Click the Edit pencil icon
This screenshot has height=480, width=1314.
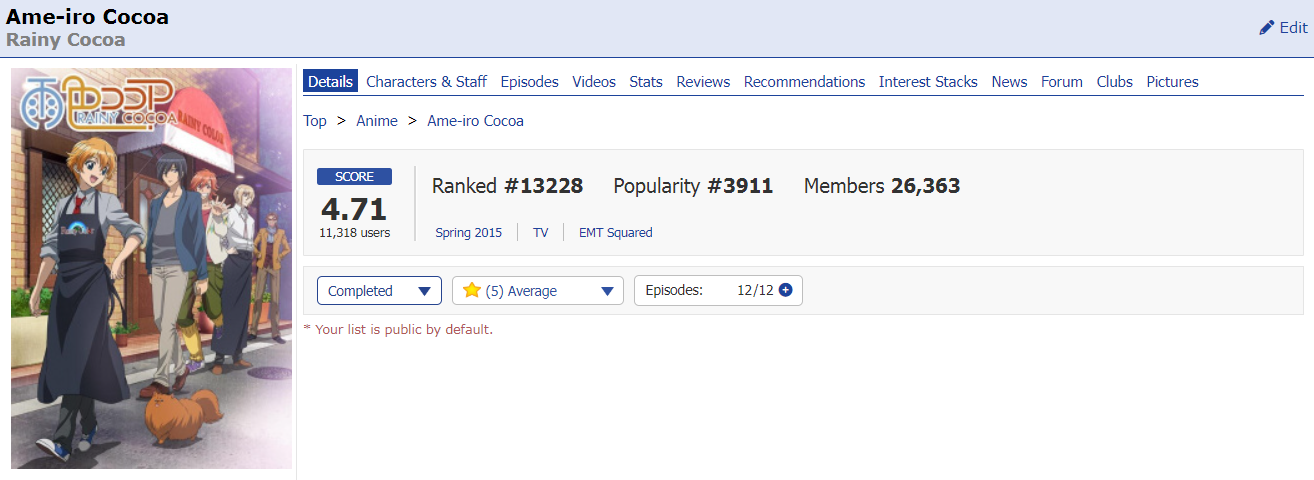pos(1266,28)
